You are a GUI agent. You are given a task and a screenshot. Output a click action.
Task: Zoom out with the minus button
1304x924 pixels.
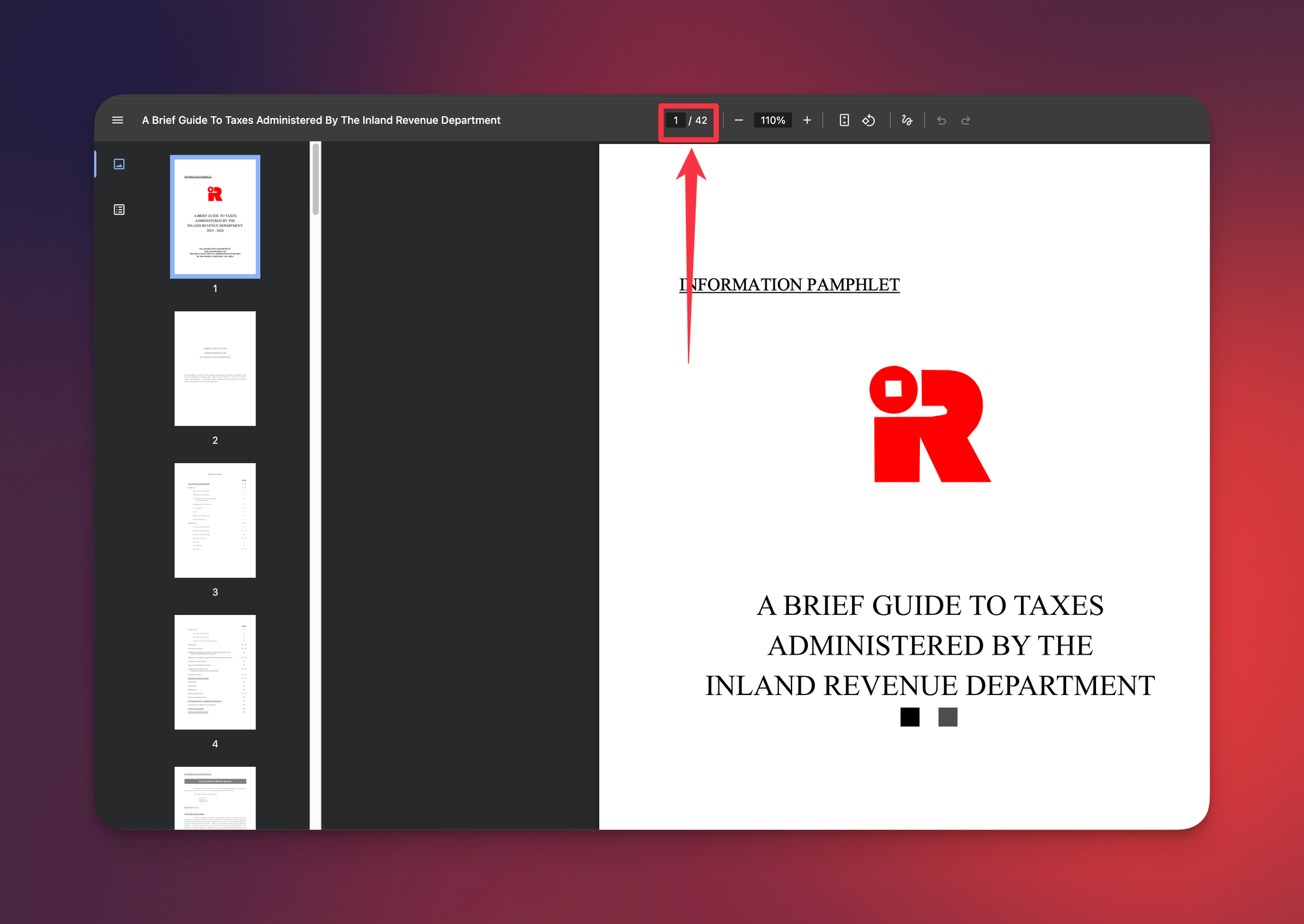pos(739,120)
